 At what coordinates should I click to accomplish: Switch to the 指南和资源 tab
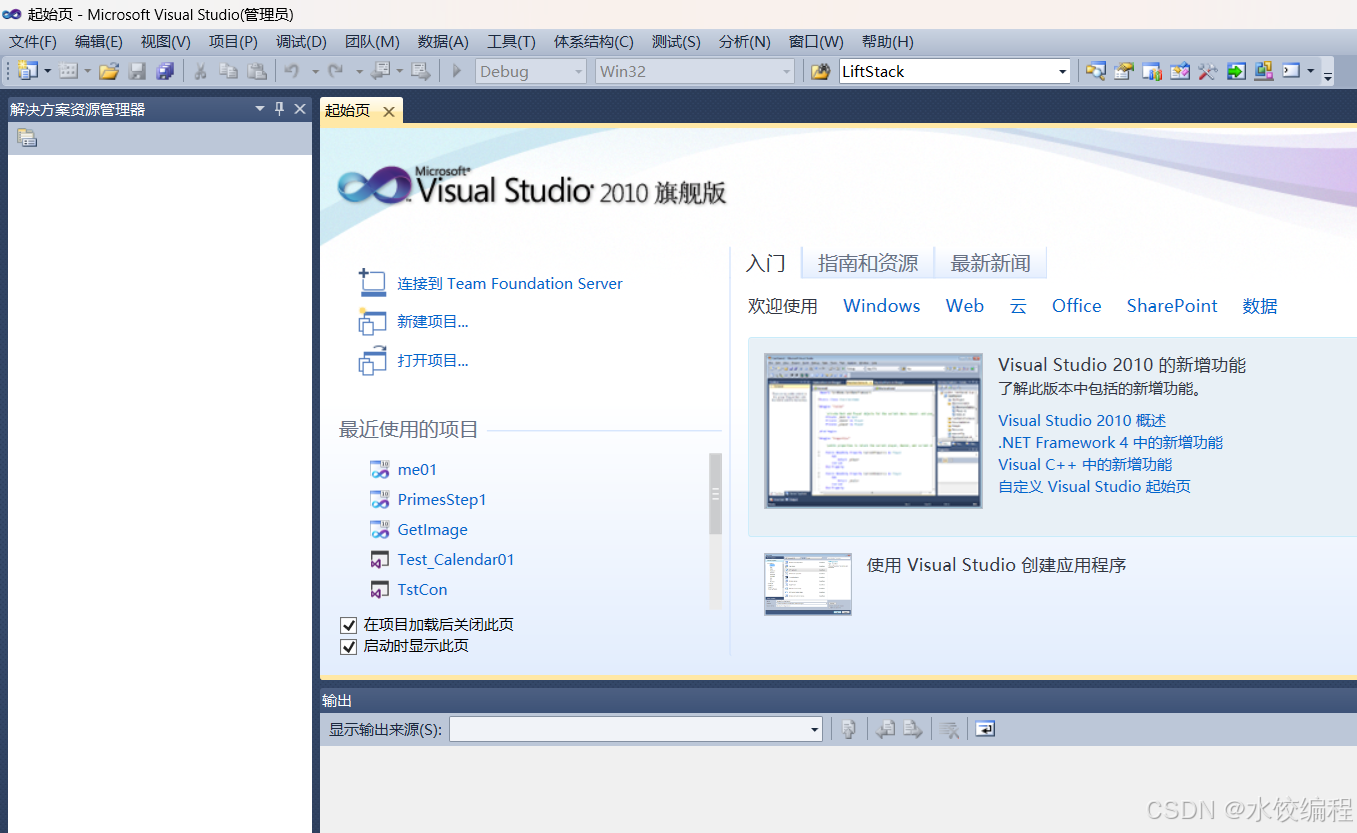[x=868, y=263]
